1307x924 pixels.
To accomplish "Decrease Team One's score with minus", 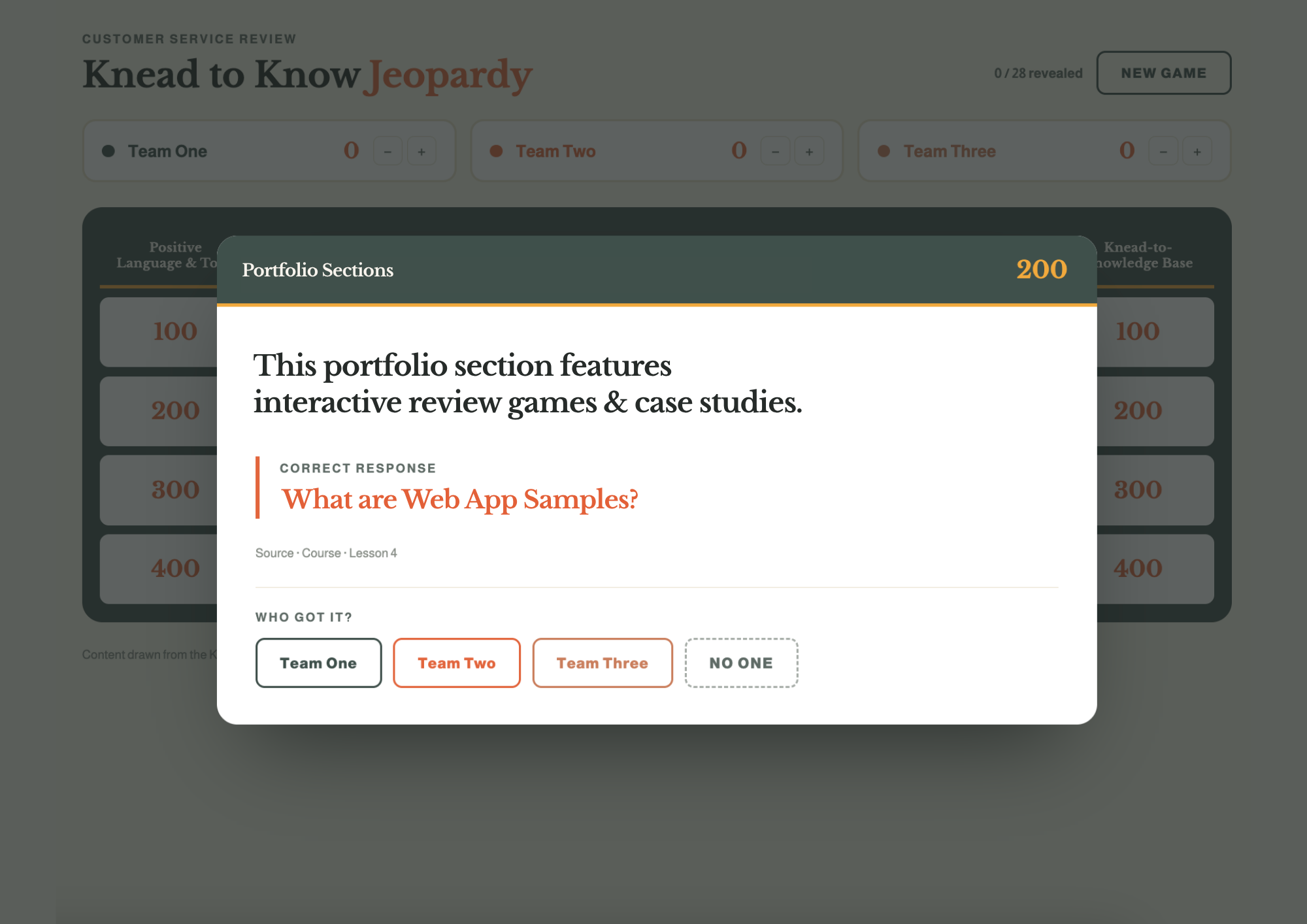I will (x=388, y=151).
